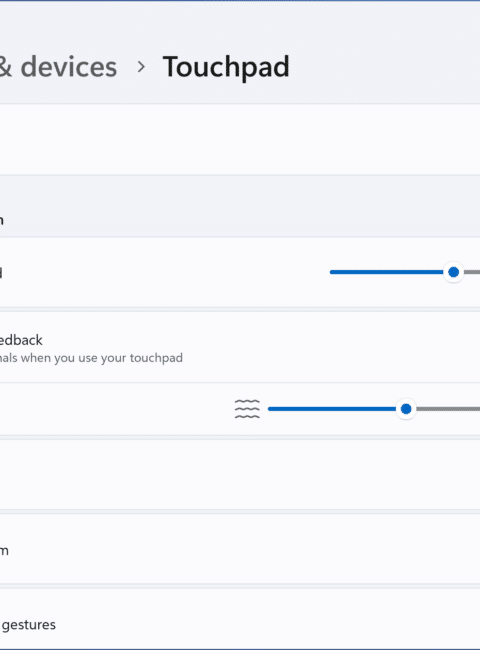480x650 pixels.
Task: Click the empty top card below the Touchpad heading
Action: pyautogui.click(x=240, y=139)
